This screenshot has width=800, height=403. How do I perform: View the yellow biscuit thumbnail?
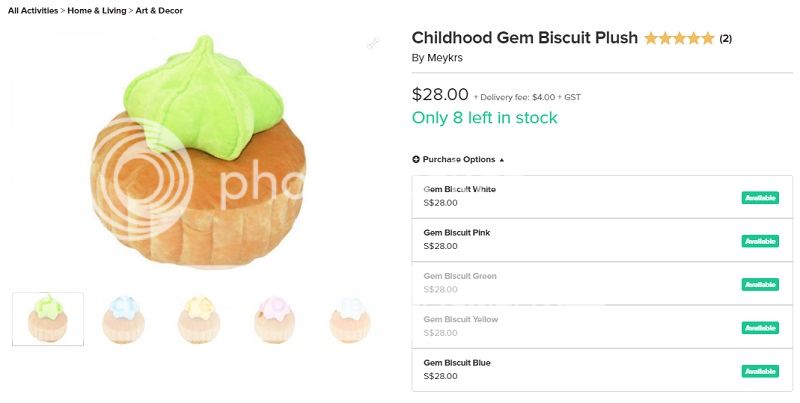[x=199, y=319]
